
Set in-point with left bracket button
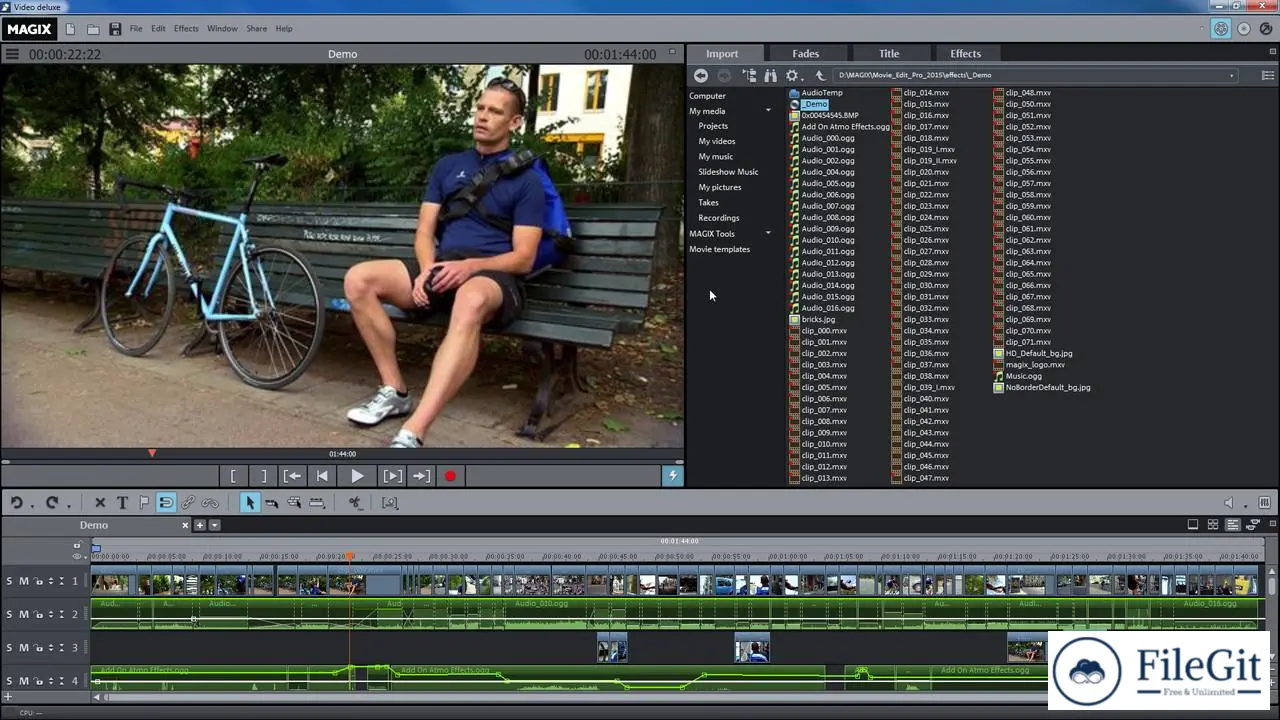pos(233,476)
